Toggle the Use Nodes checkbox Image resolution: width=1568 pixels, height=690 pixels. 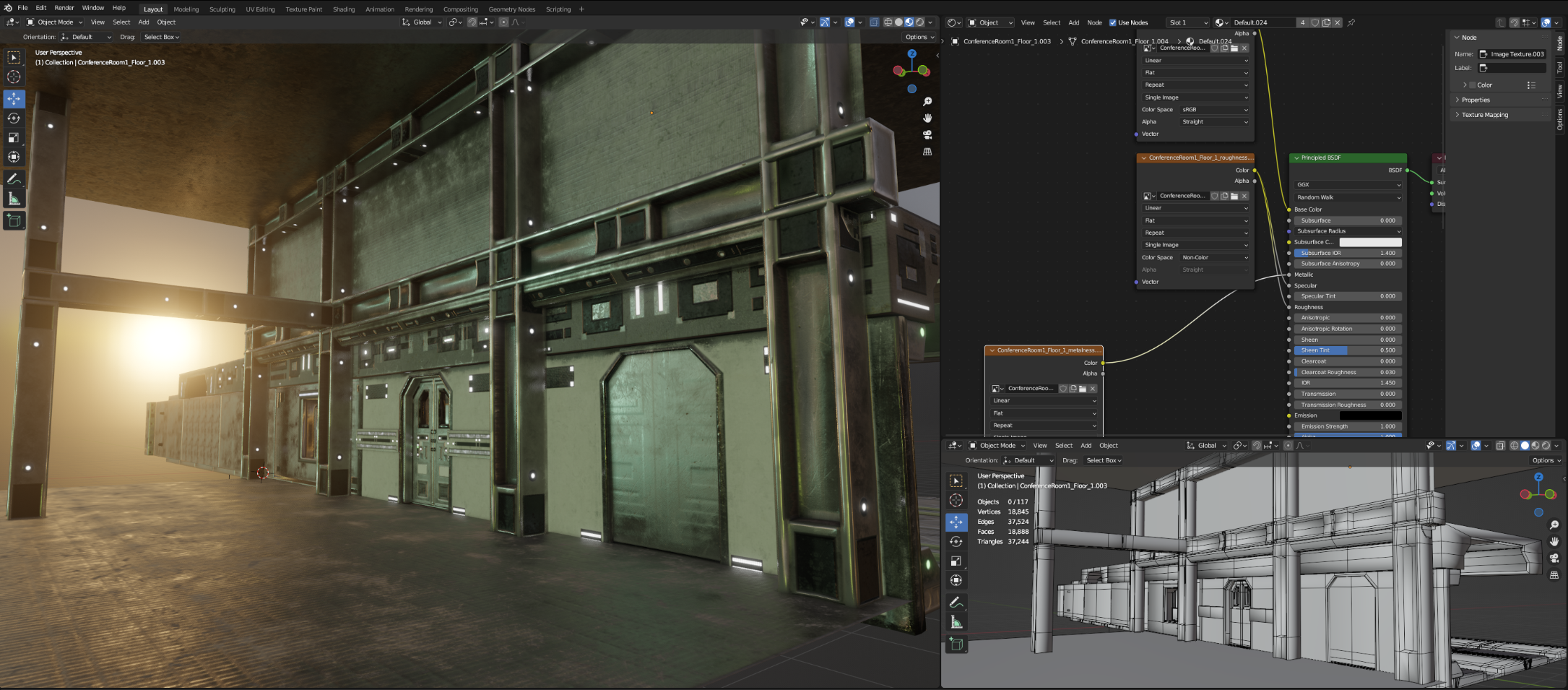(1113, 22)
